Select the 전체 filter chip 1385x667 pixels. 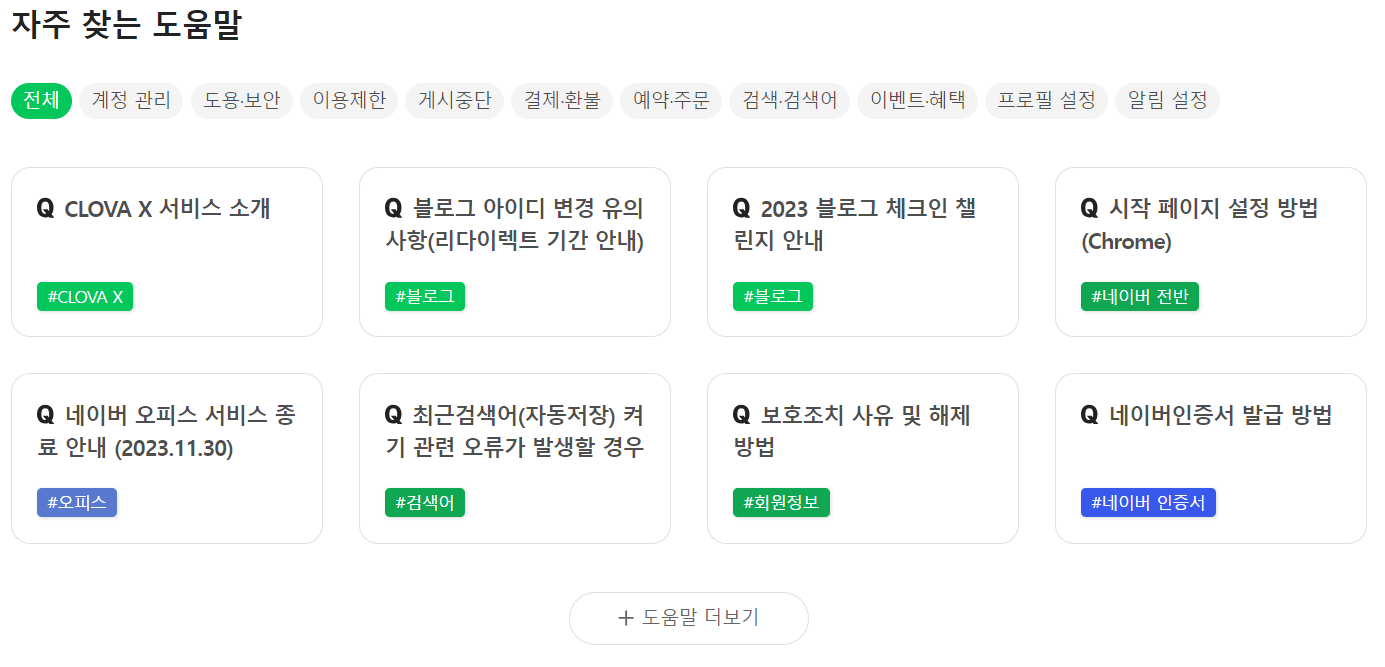[41, 100]
